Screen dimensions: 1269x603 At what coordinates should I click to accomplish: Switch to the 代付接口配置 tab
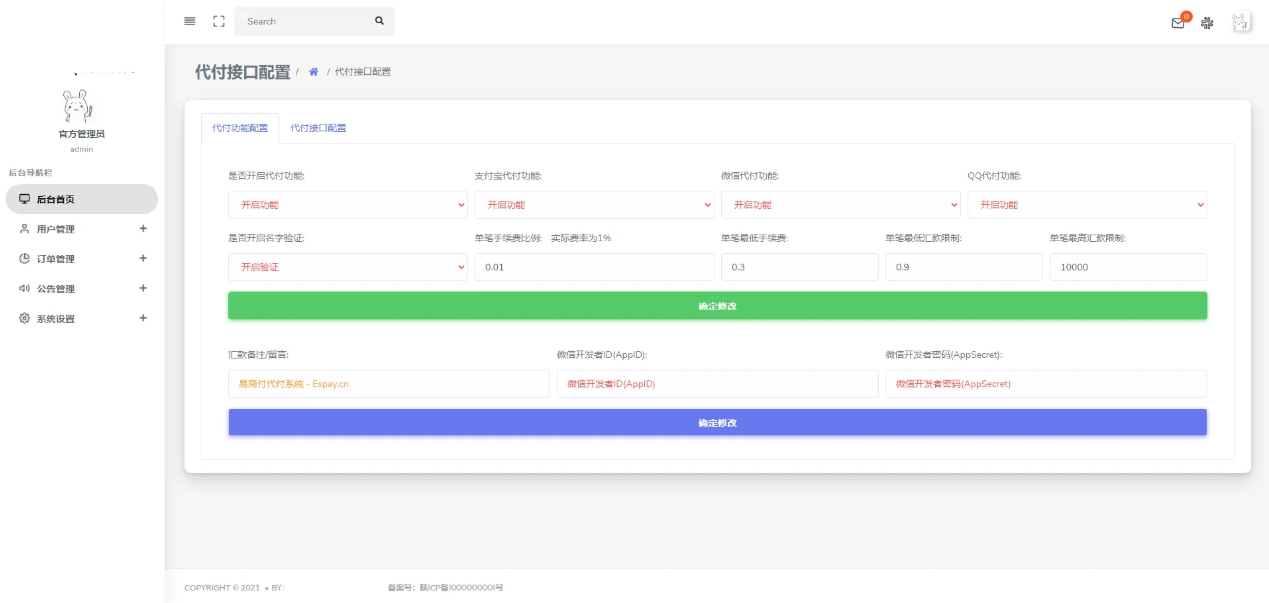click(318, 129)
